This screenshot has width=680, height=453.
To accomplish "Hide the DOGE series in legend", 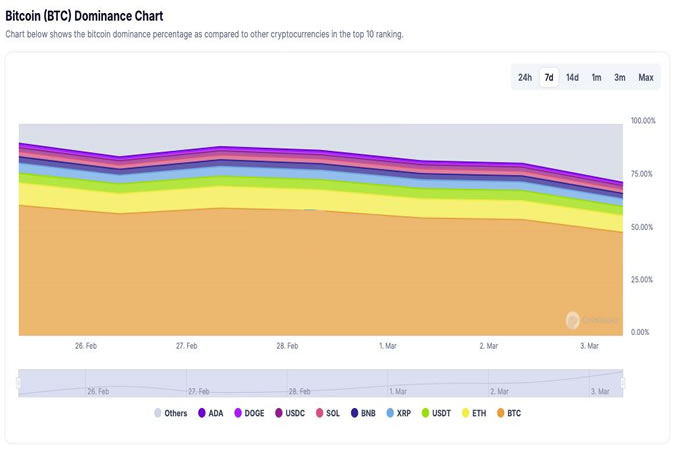I will tap(249, 413).
